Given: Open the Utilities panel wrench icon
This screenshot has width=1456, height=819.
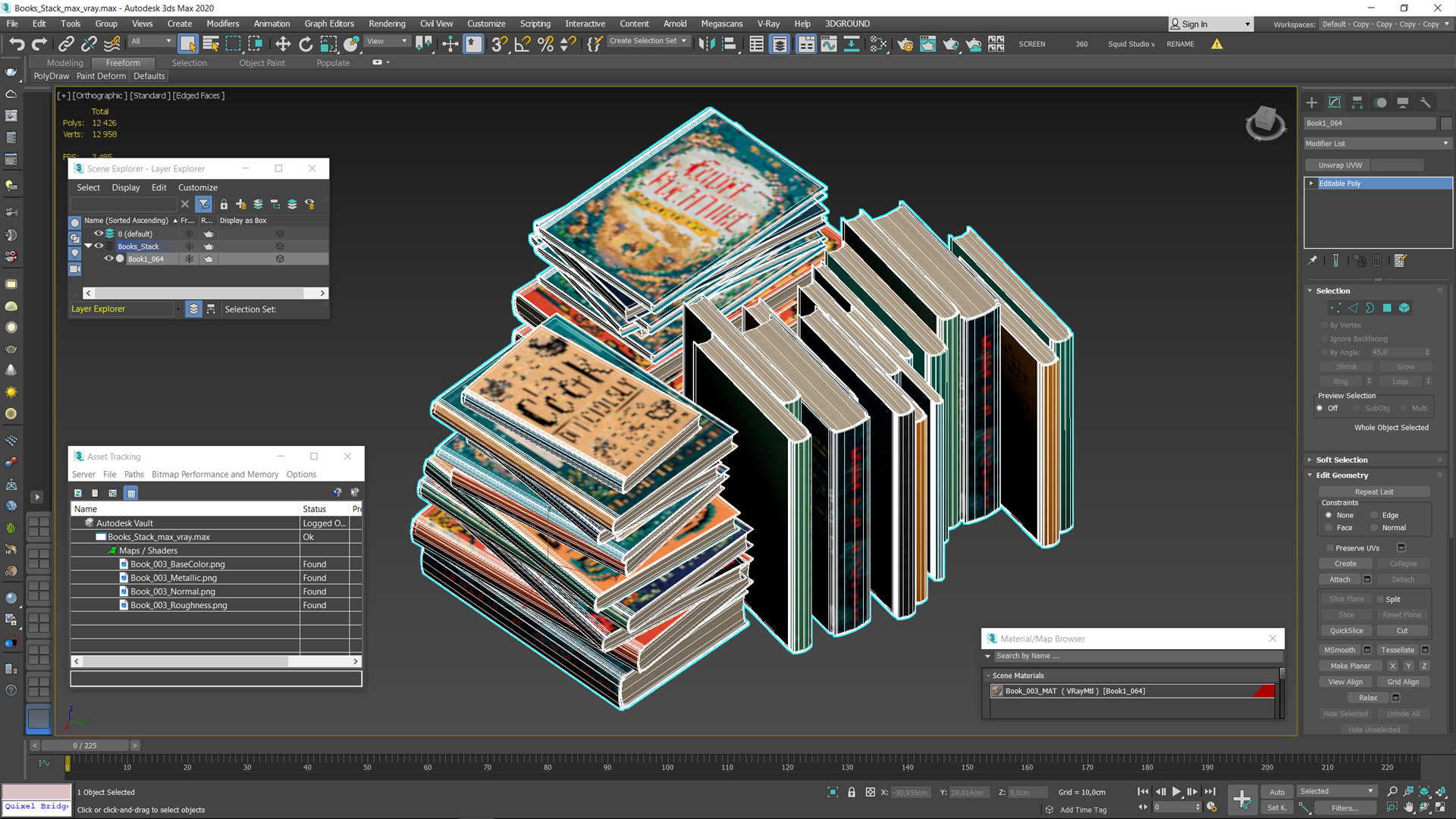Looking at the screenshot, I should pos(1426,102).
